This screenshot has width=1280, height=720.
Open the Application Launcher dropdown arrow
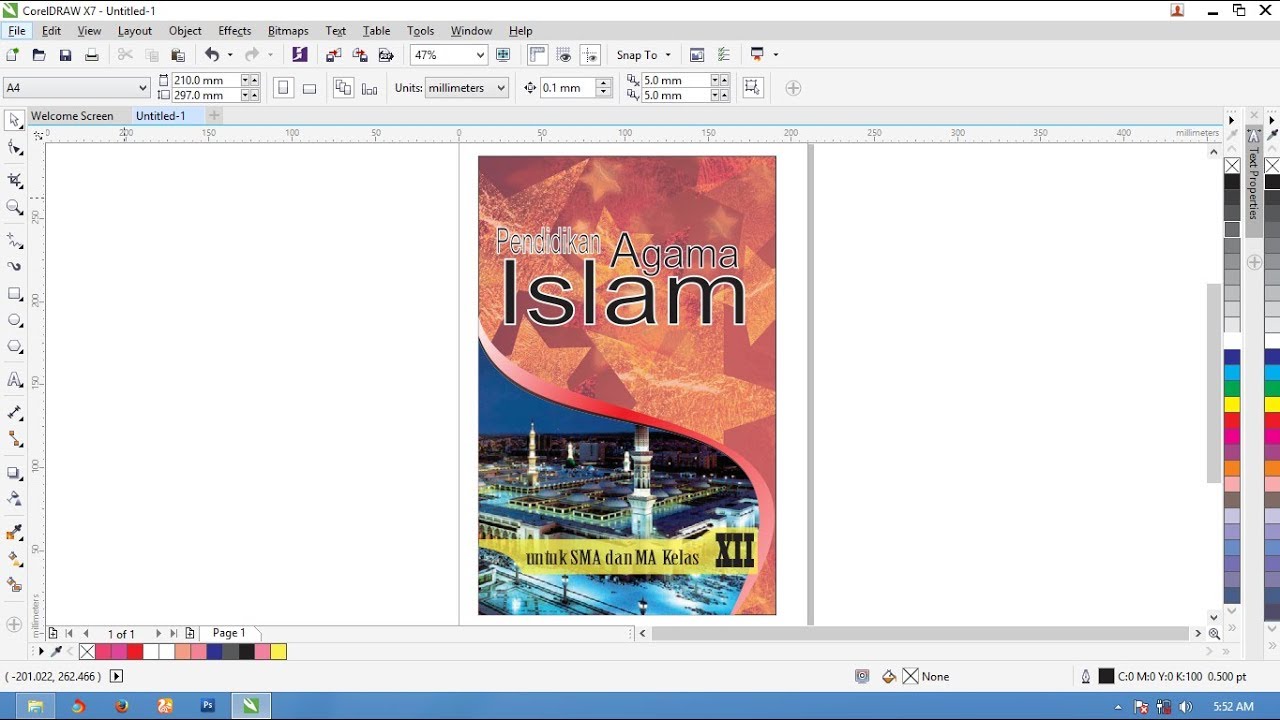775,55
